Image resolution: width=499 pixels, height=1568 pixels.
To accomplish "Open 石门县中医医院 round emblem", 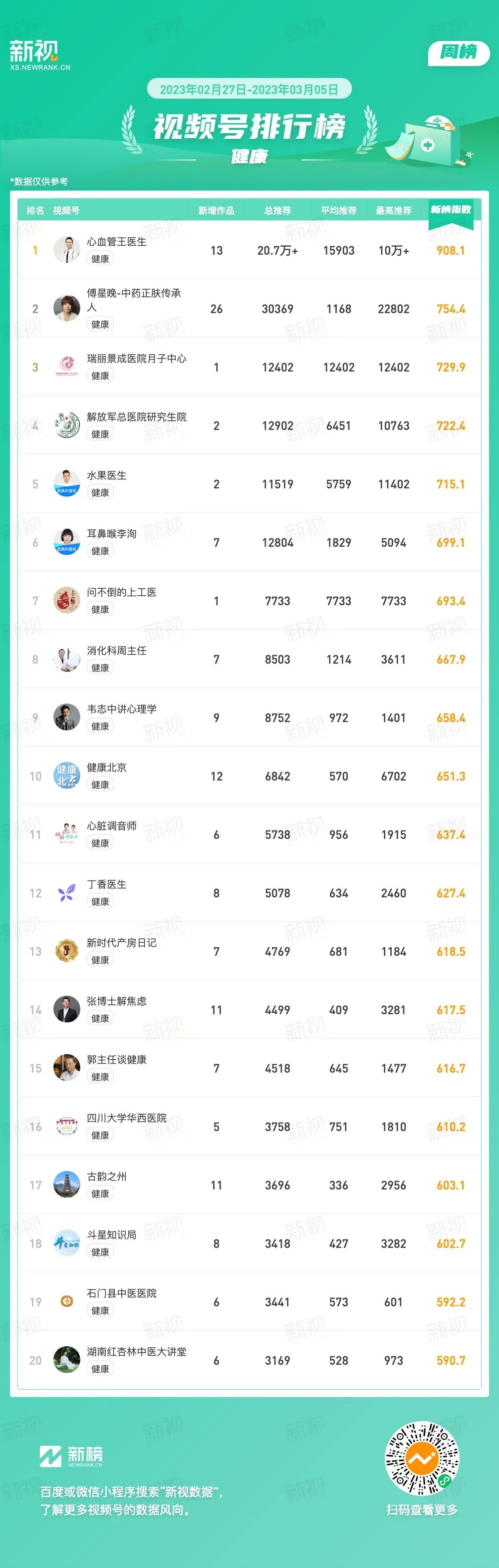I will (67, 1302).
